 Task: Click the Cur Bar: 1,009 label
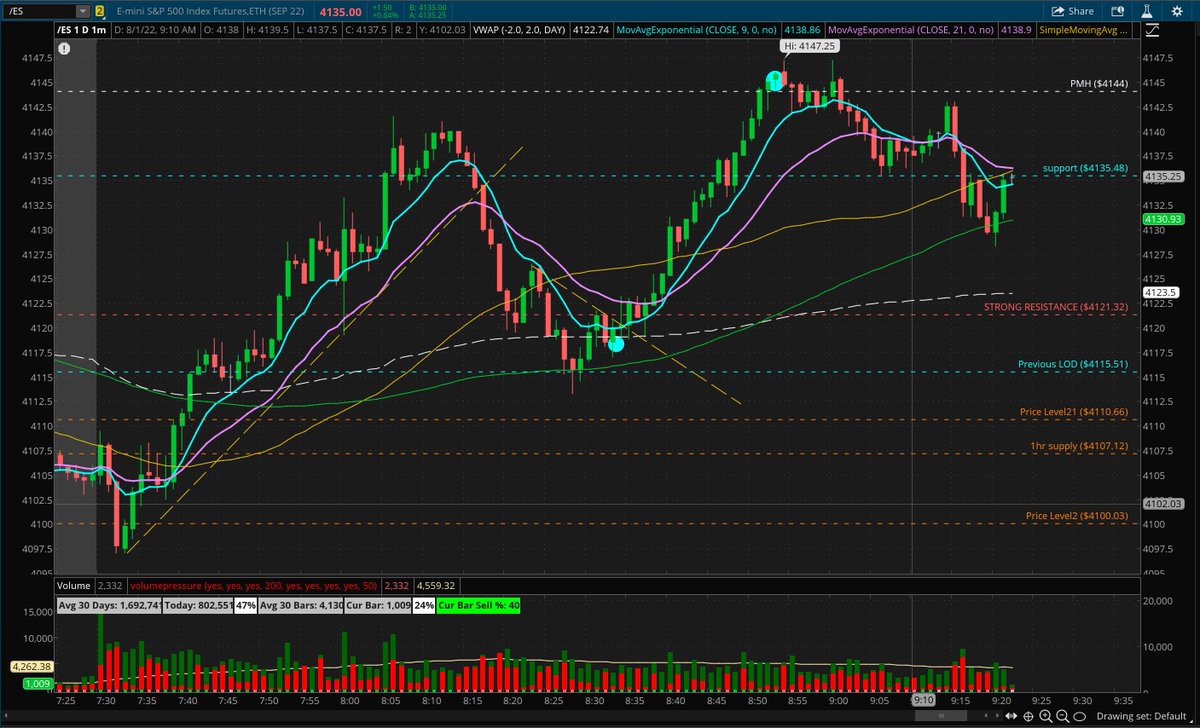point(378,605)
